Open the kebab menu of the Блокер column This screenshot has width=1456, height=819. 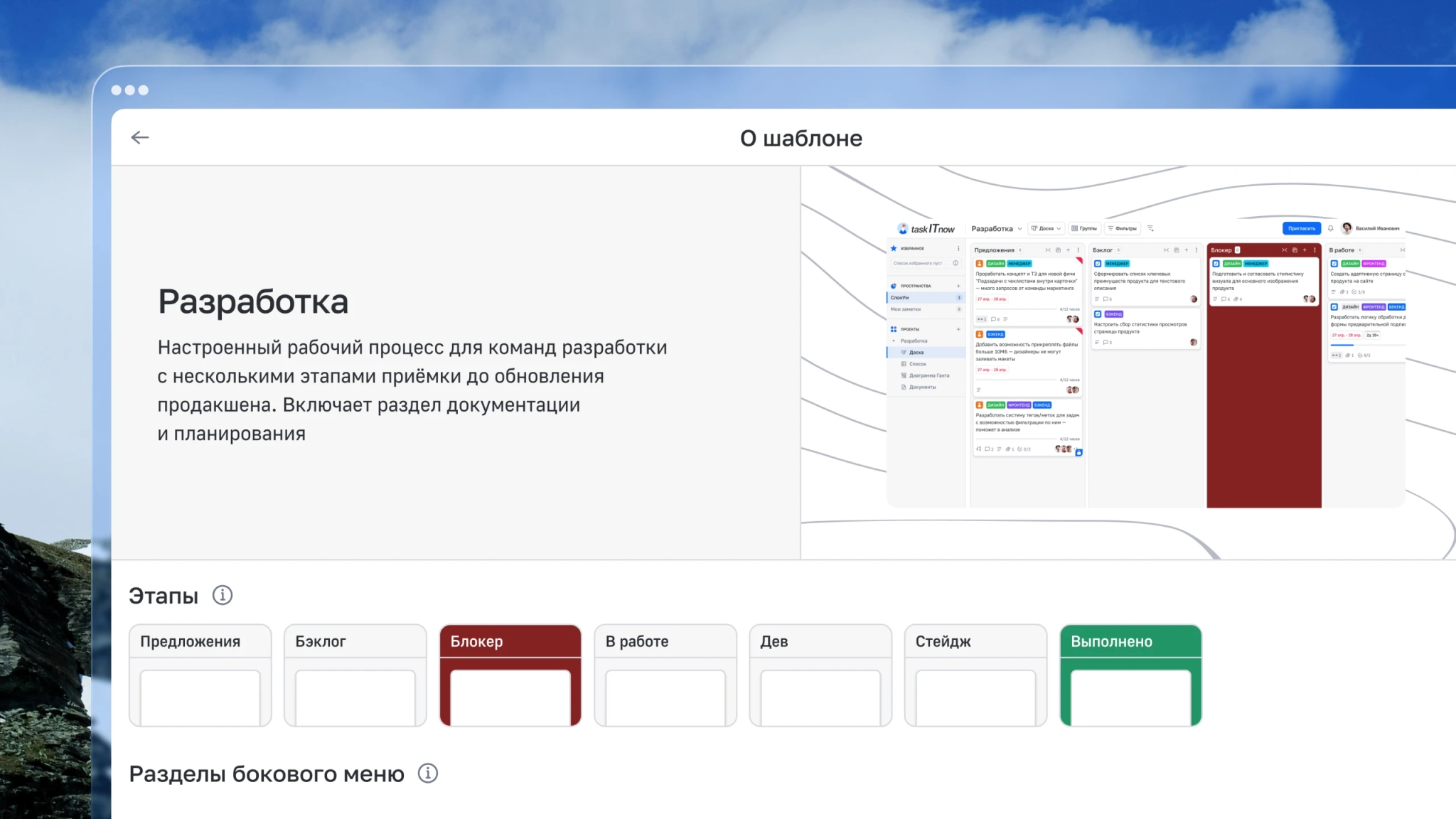click(1315, 250)
